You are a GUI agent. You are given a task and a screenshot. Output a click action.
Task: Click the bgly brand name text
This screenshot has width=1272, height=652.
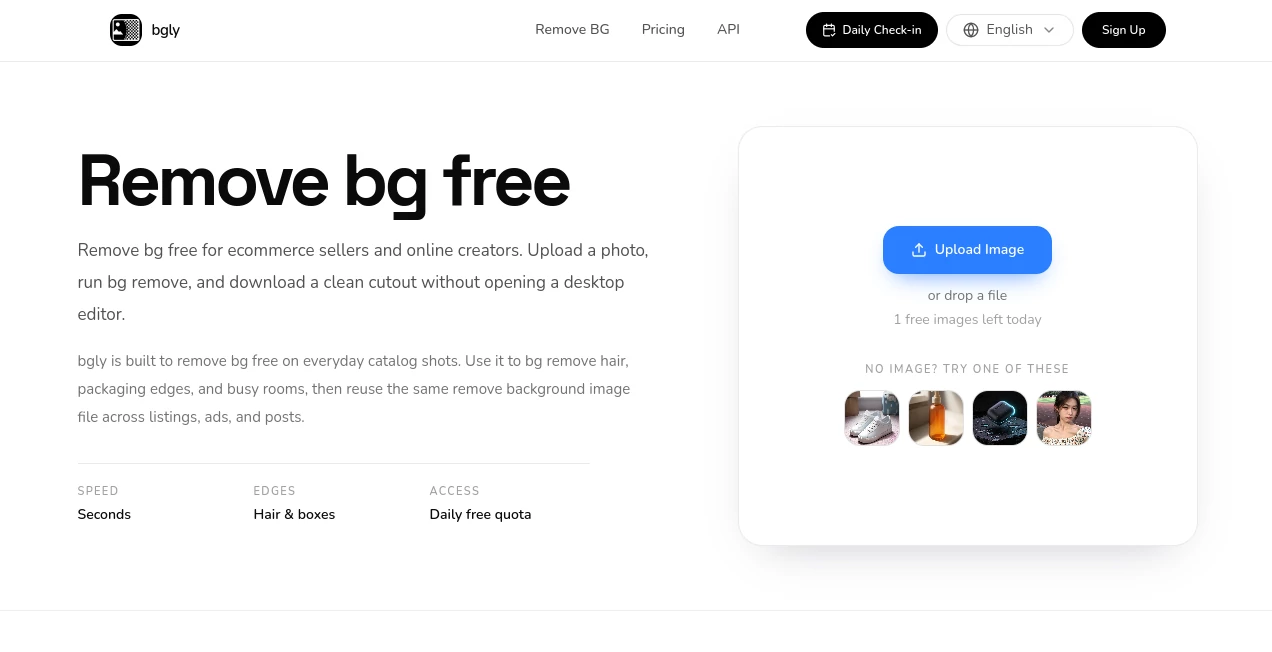166,30
